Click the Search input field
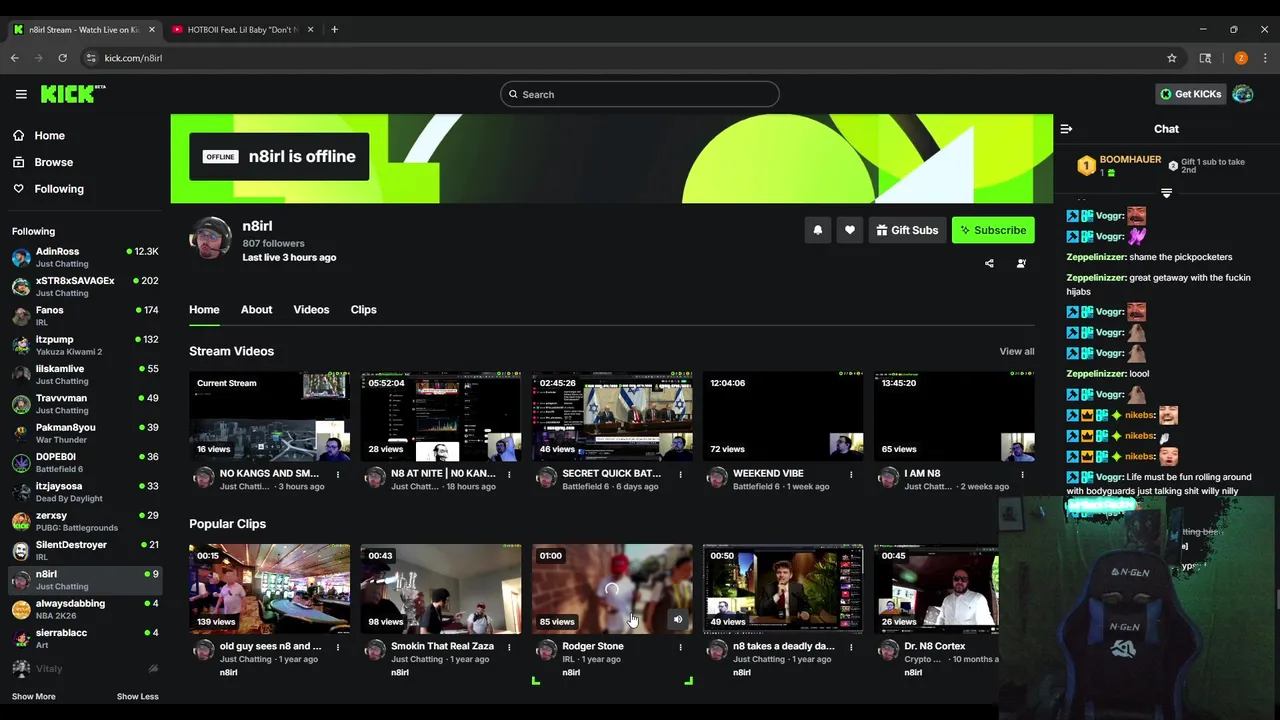 [x=640, y=94]
